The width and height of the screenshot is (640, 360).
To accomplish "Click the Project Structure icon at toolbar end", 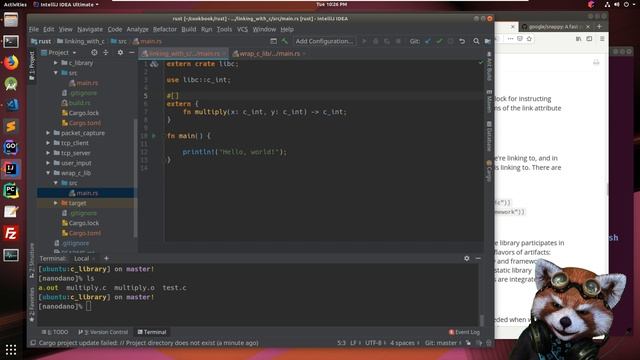I will click(x=487, y=41).
